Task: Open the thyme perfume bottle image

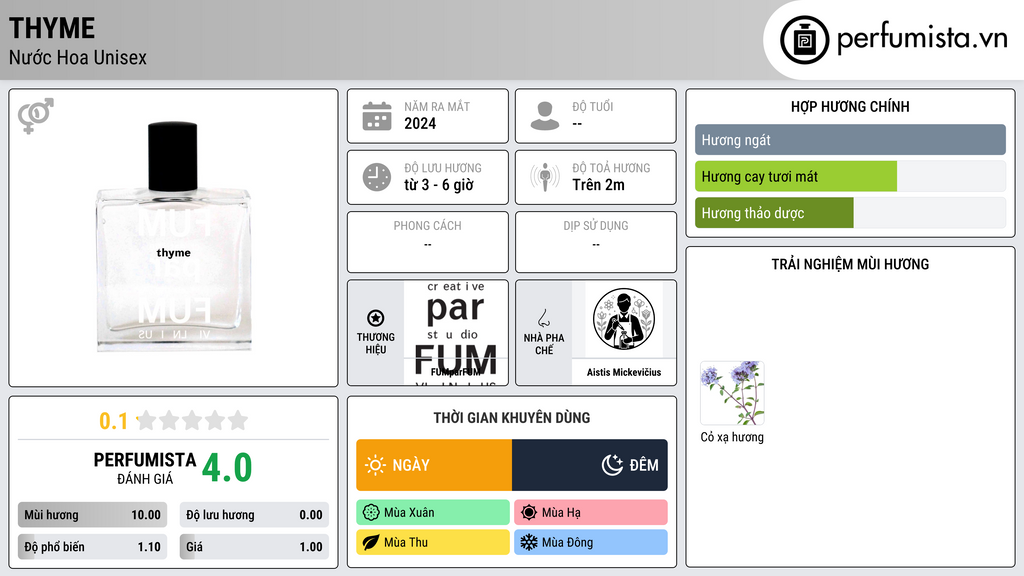Action: click(x=173, y=236)
